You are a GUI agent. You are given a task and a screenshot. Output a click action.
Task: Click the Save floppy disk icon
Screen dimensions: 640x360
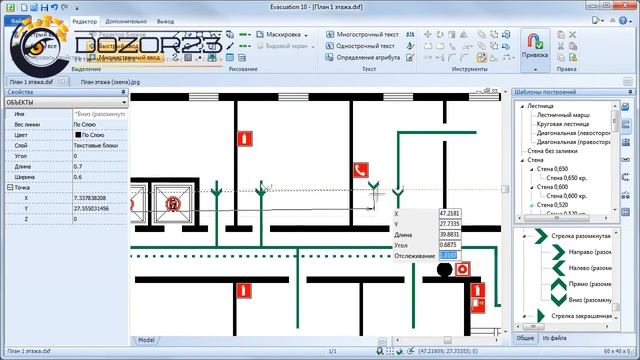point(44,7)
